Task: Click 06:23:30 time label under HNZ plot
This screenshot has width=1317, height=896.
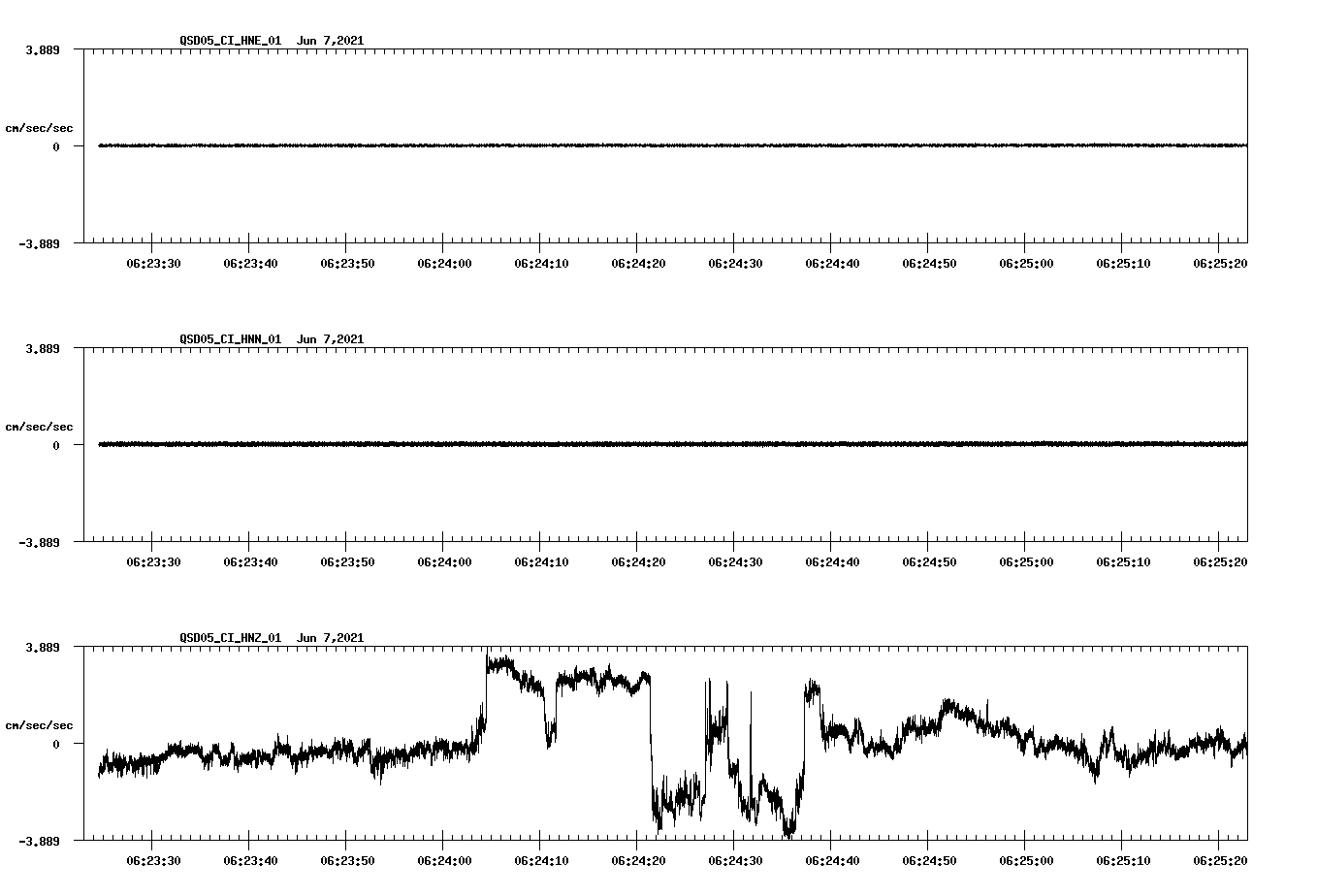Action: click(153, 861)
